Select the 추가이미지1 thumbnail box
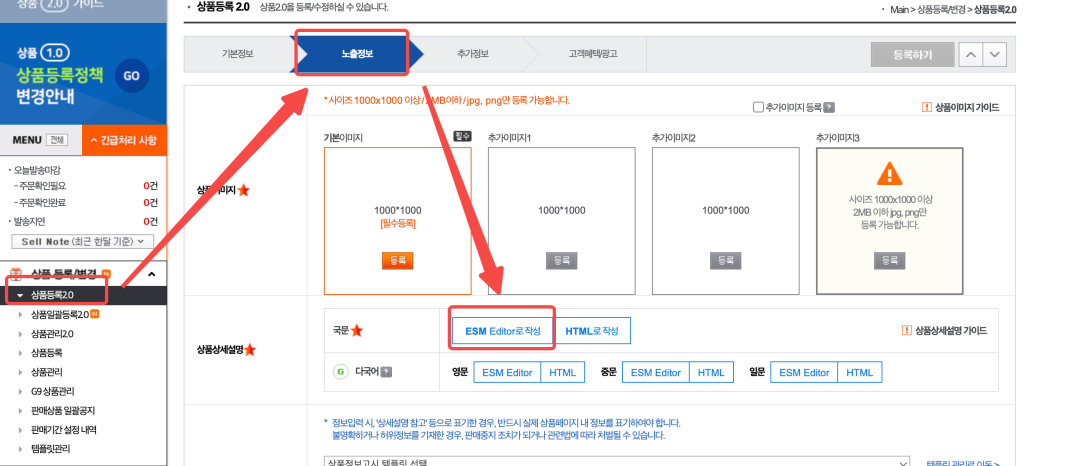 (561, 221)
